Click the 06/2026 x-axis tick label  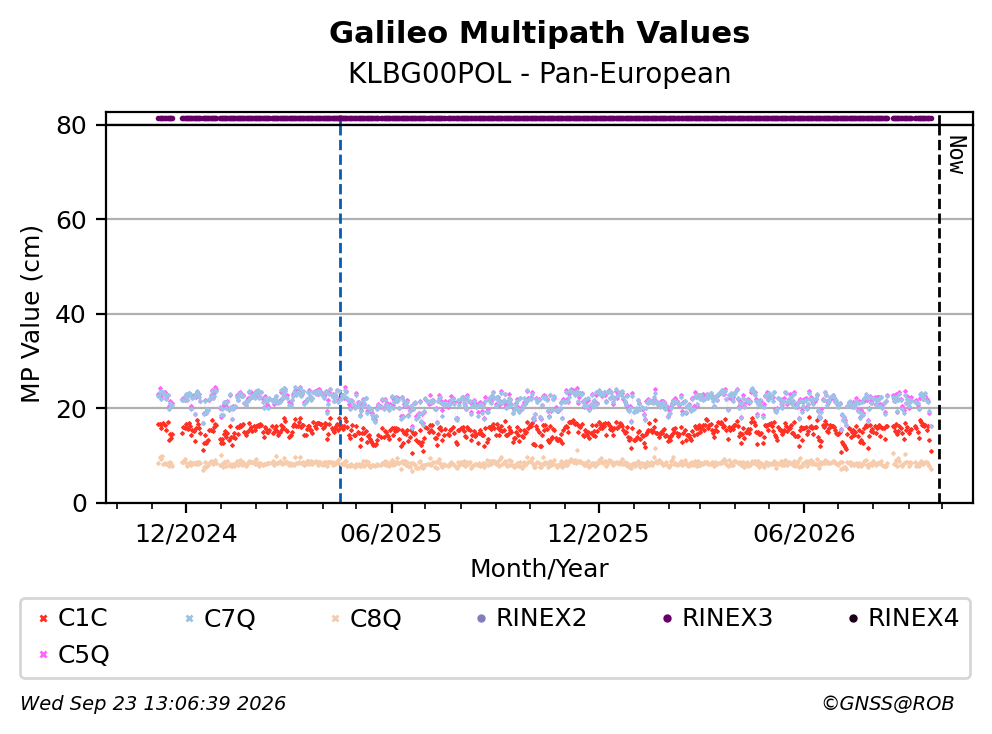[803, 534]
